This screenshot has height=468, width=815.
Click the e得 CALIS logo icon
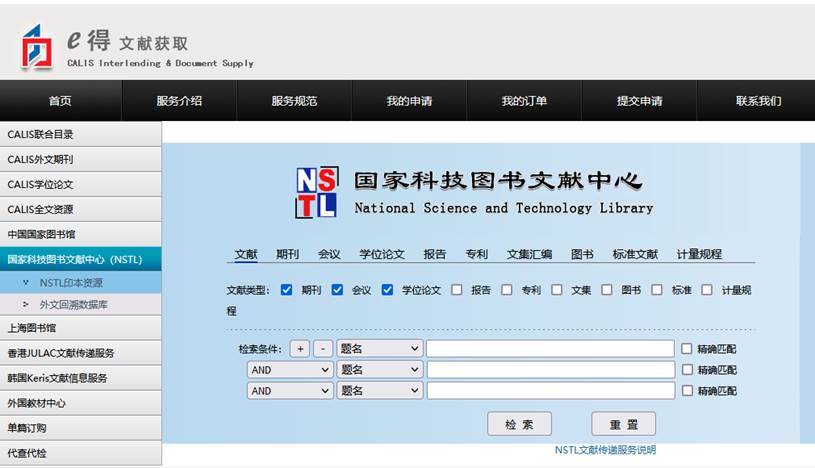pyautogui.click(x=37, y=47)
